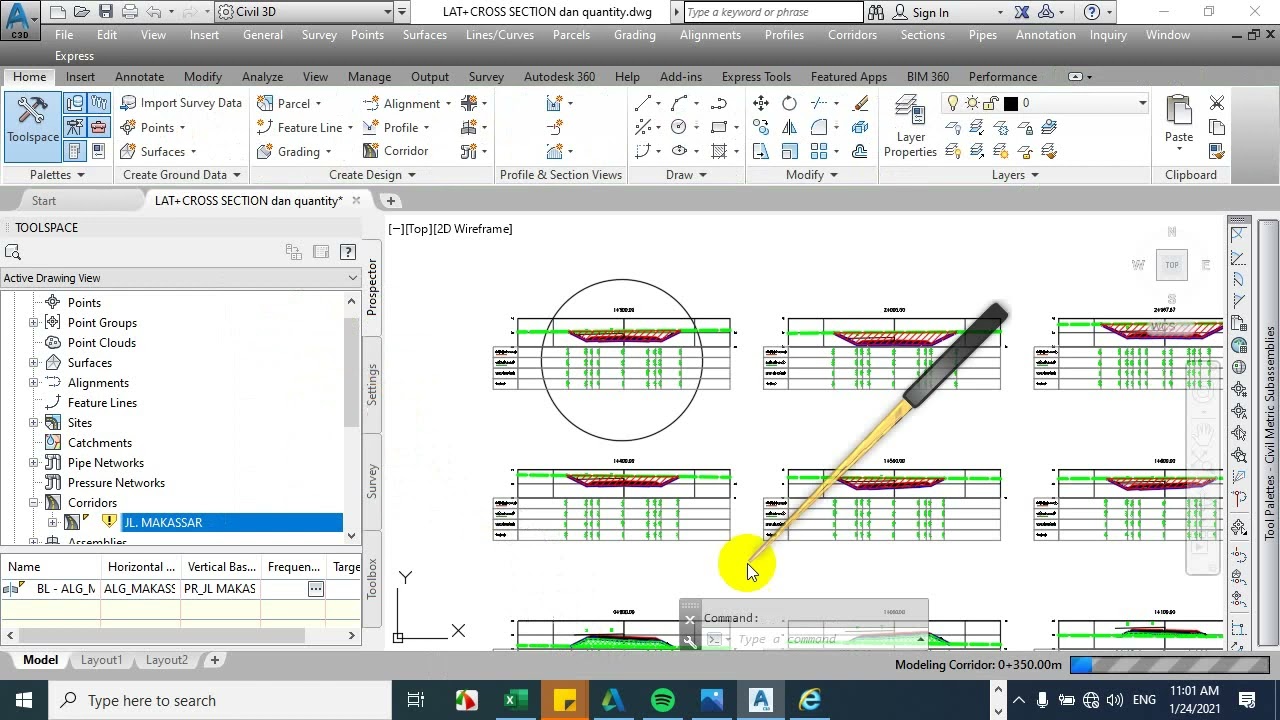Screen dimensions: 1280x720
Task: Select the Prospector vertical tab
Action: 372,287
